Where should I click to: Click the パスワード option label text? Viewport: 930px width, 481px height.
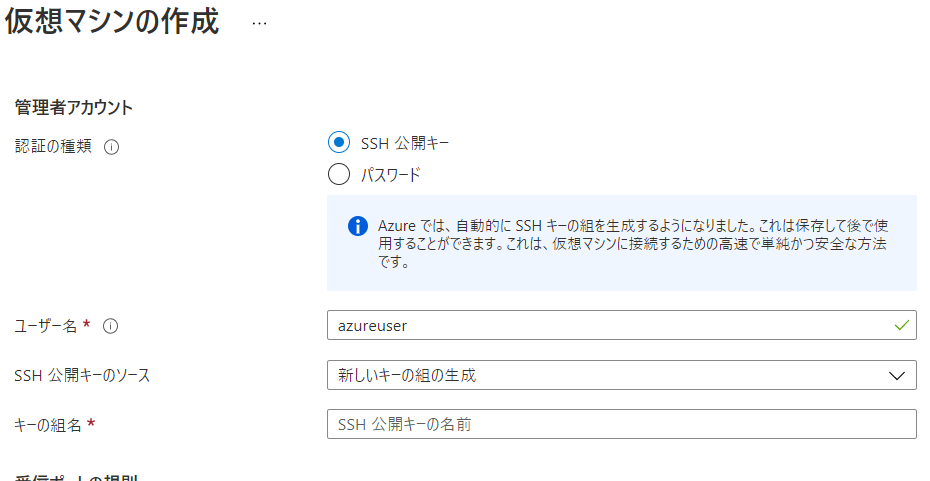point(390,175)
